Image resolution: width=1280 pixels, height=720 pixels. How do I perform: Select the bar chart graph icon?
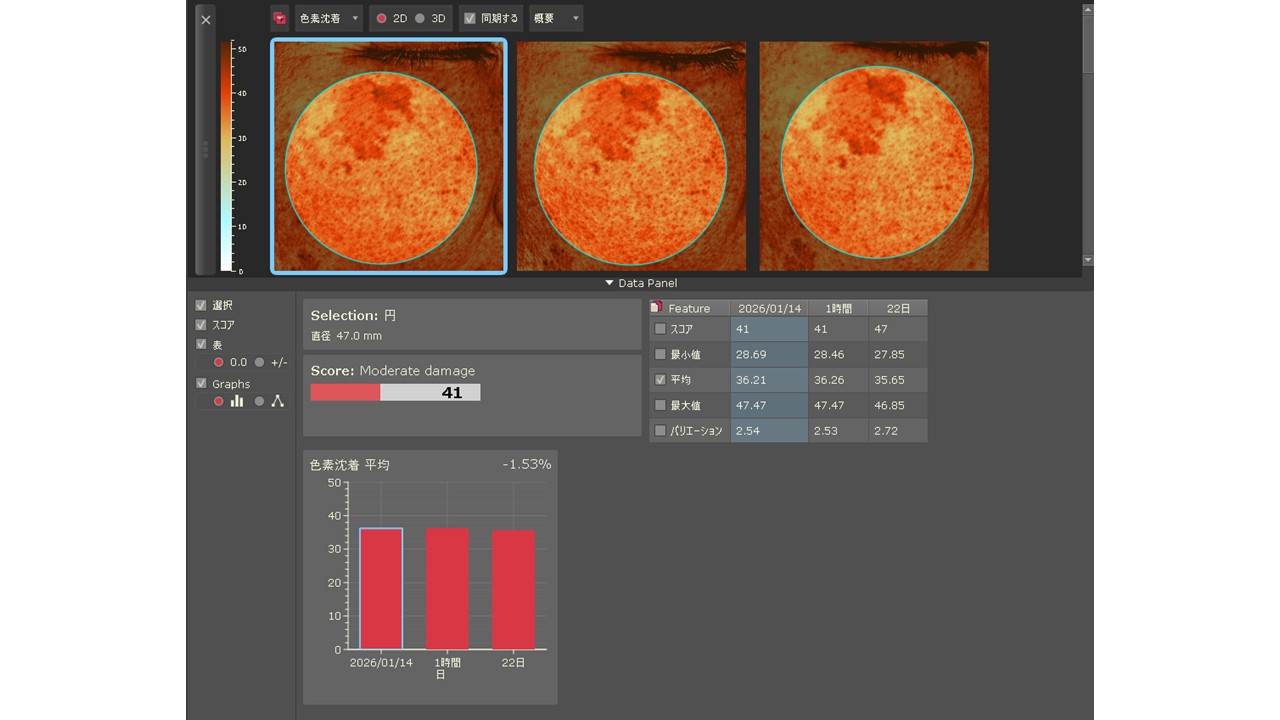pos(237,401)
